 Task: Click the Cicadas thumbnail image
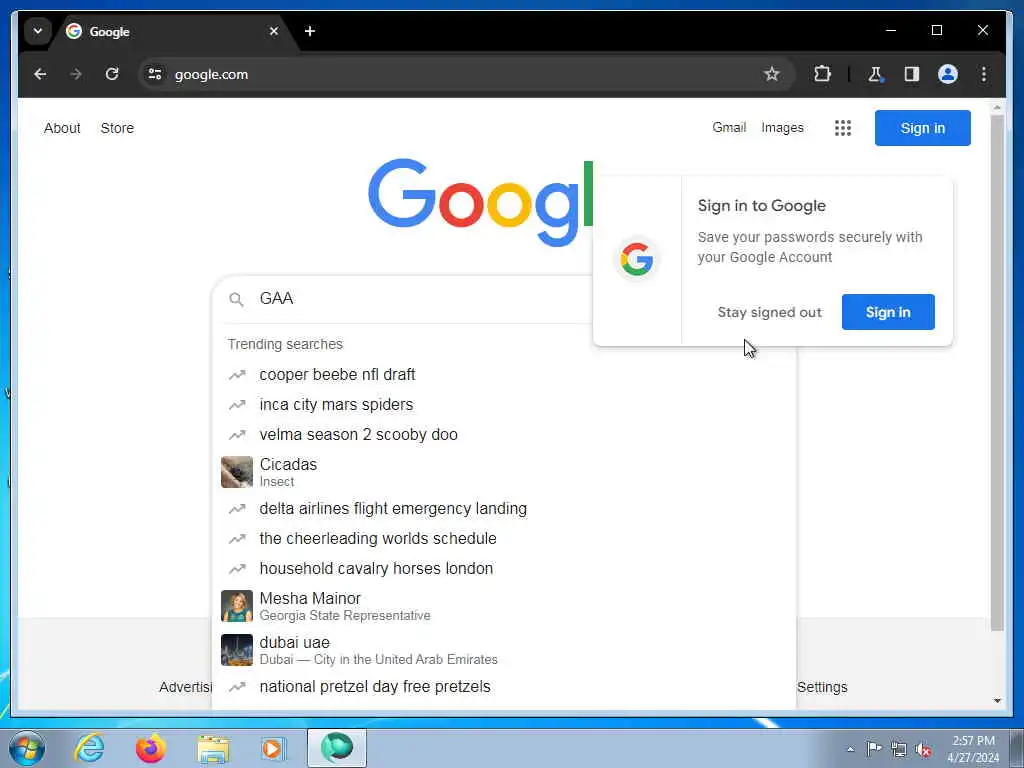(236, 472)
